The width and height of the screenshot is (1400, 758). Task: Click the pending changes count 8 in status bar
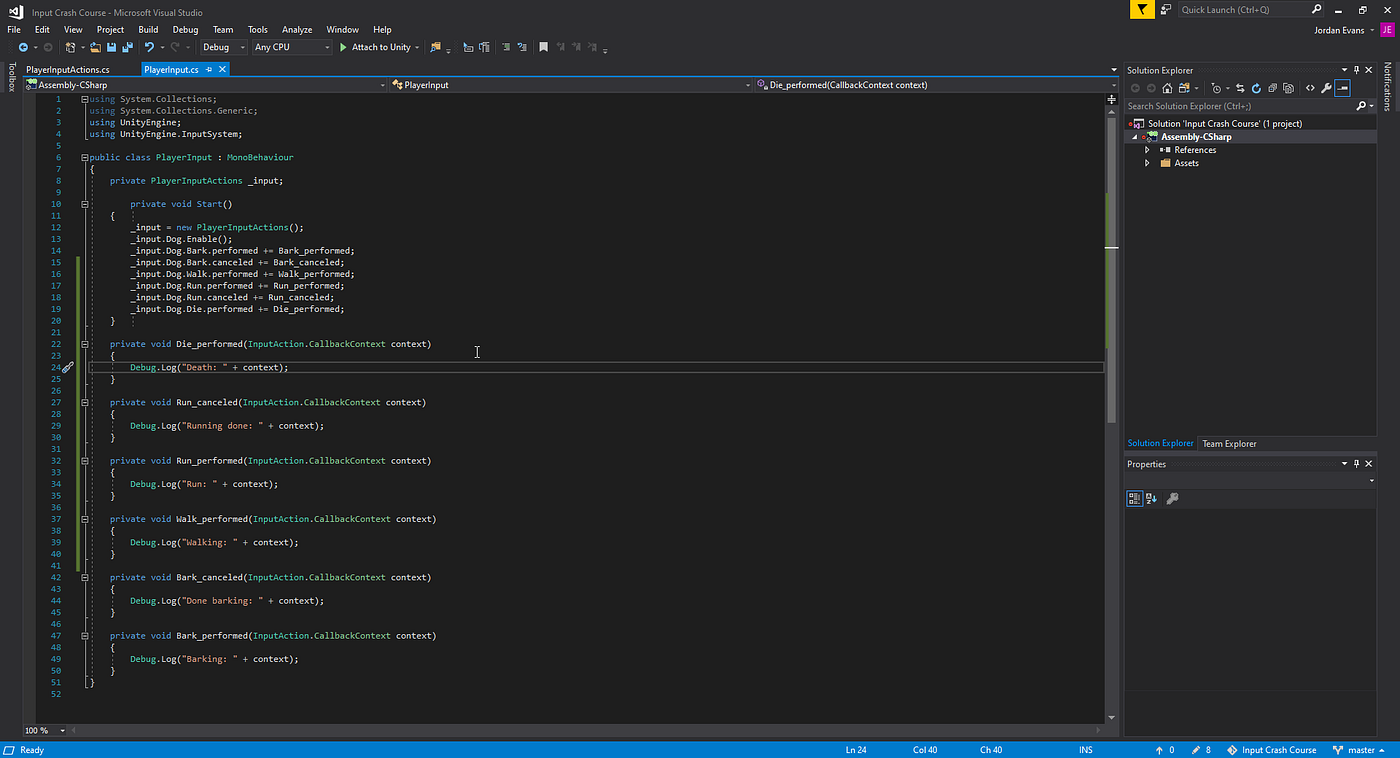point(1201,750)
